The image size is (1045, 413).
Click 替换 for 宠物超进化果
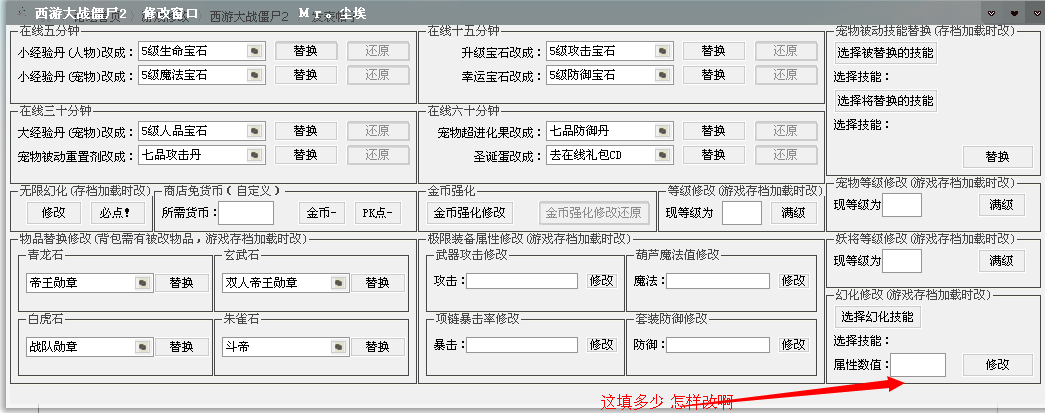pyautogui.click(x=714, y=131)
